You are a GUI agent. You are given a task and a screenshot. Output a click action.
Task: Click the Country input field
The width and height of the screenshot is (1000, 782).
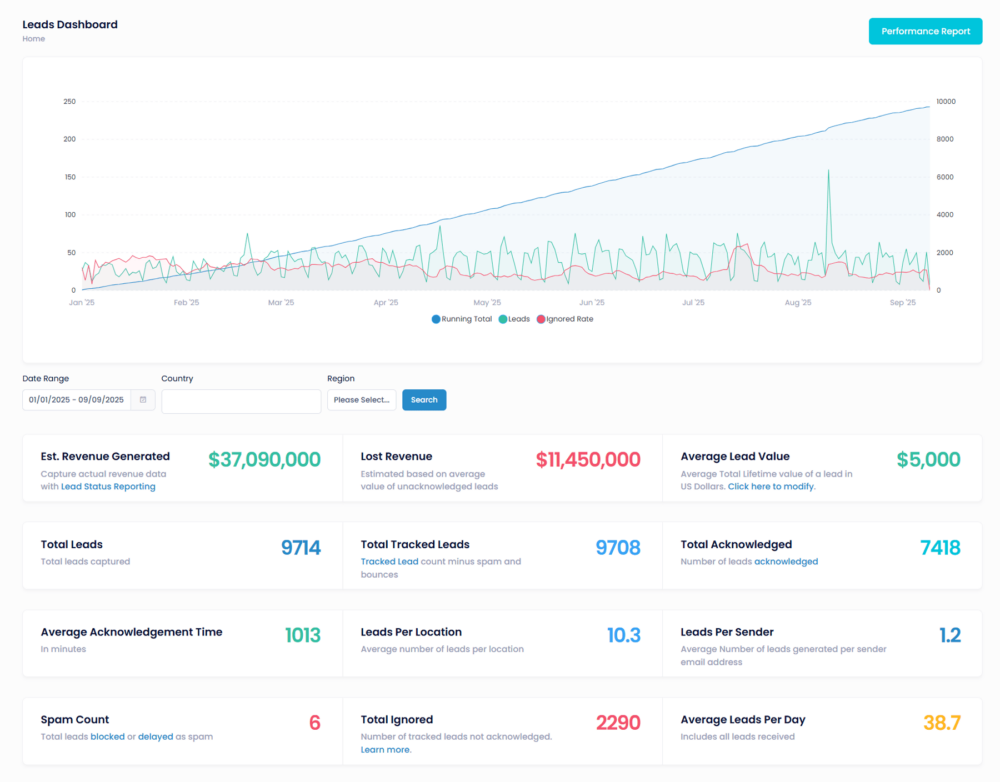(241, 401)
